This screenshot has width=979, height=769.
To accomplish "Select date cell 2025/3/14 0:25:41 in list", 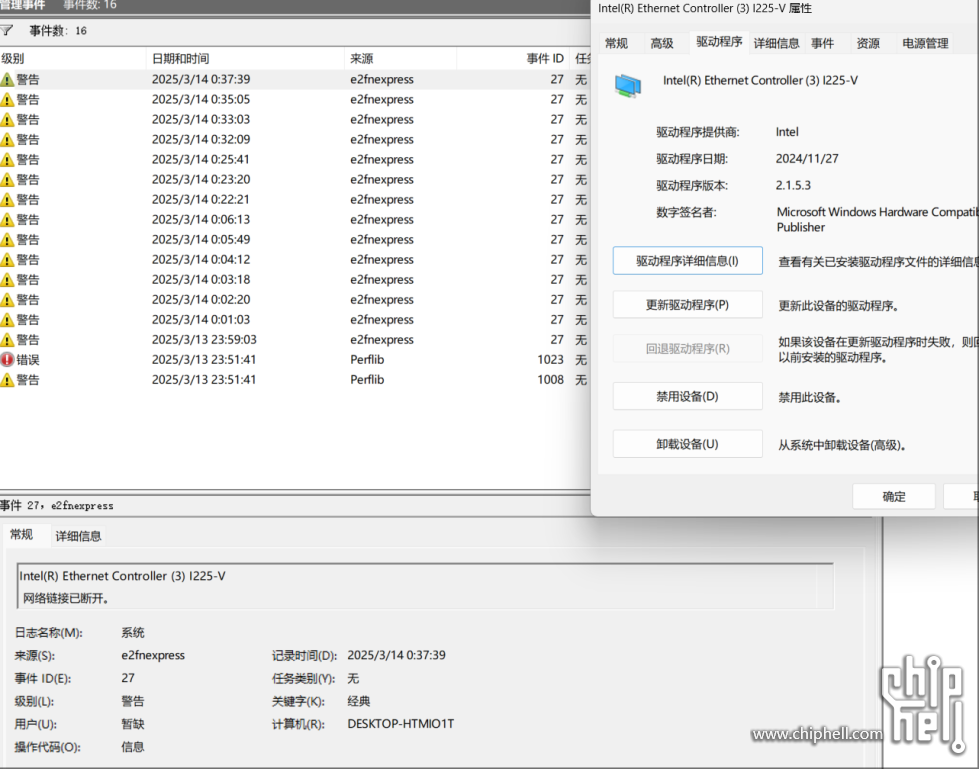I will tap(200, 159).
